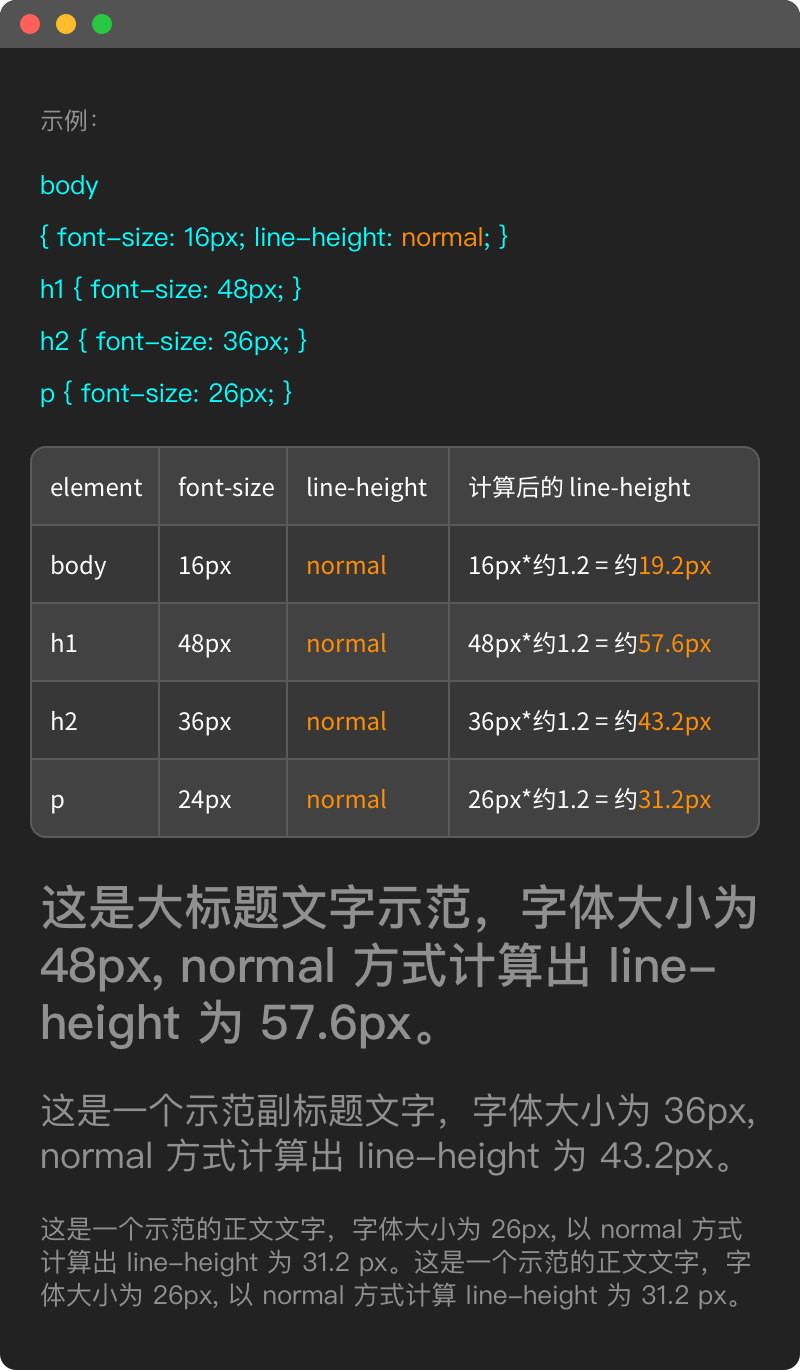Click the red close window button
This screenshot has height=1370, width=800.
[30, 24]
